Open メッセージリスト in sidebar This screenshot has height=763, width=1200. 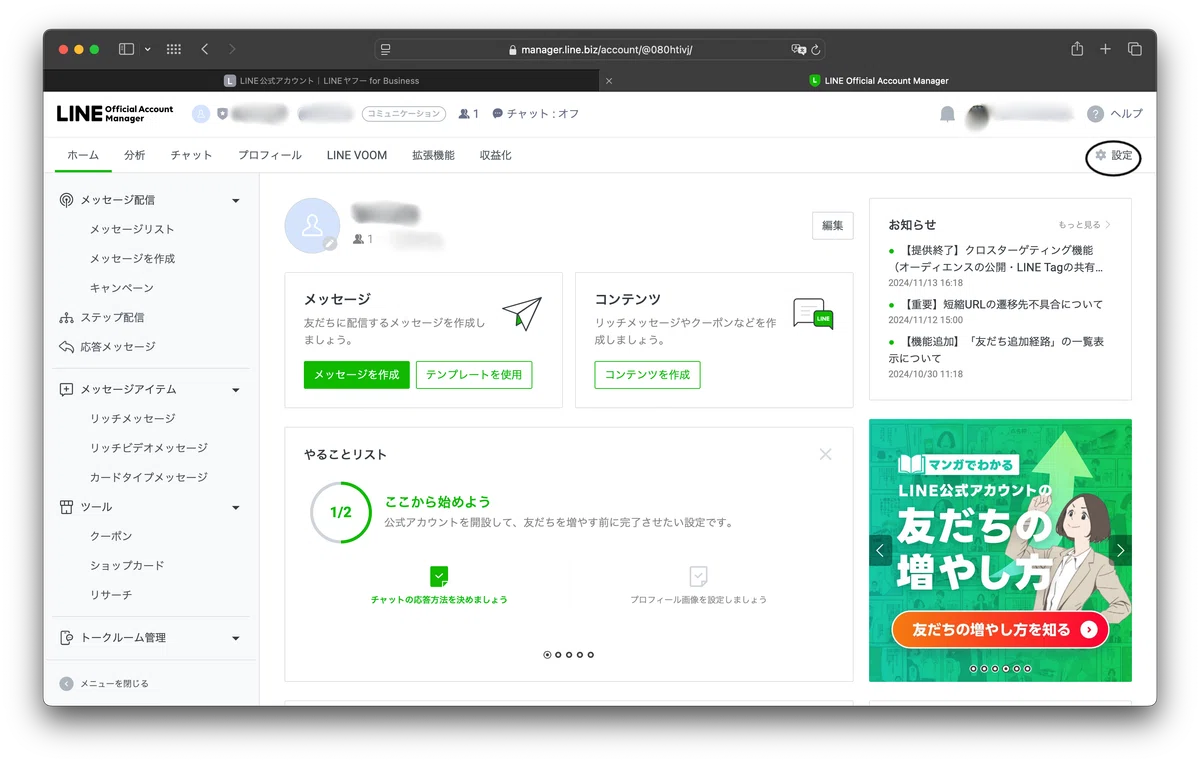pos(132,229)
